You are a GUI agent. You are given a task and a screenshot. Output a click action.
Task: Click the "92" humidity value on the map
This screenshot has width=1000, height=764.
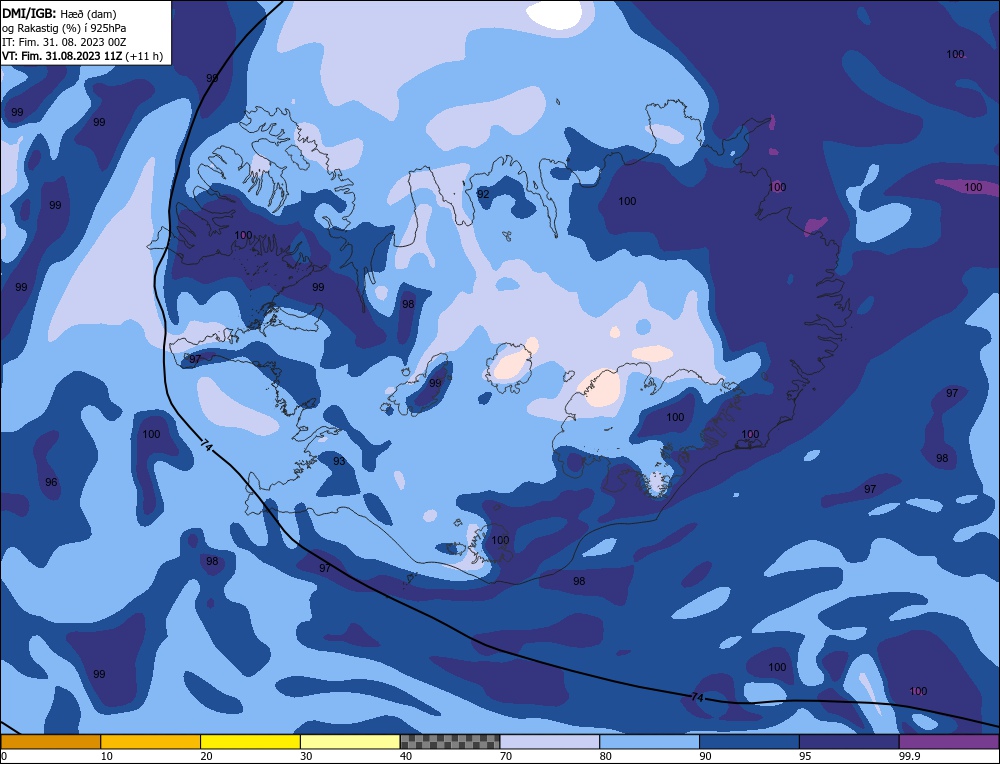[483, 194]
